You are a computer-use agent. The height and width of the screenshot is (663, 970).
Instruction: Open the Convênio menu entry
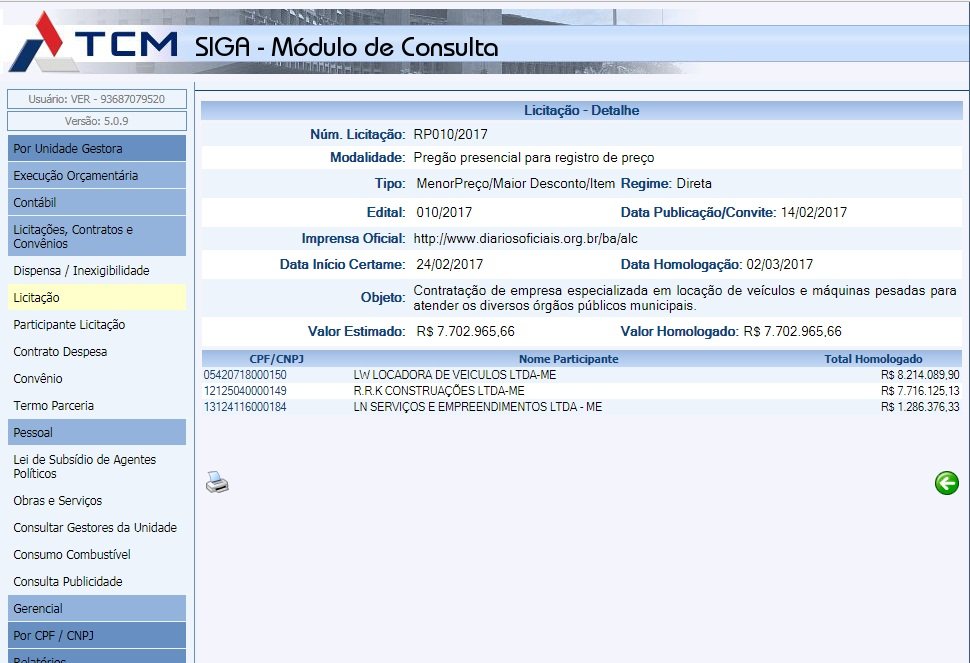point(38,379)
